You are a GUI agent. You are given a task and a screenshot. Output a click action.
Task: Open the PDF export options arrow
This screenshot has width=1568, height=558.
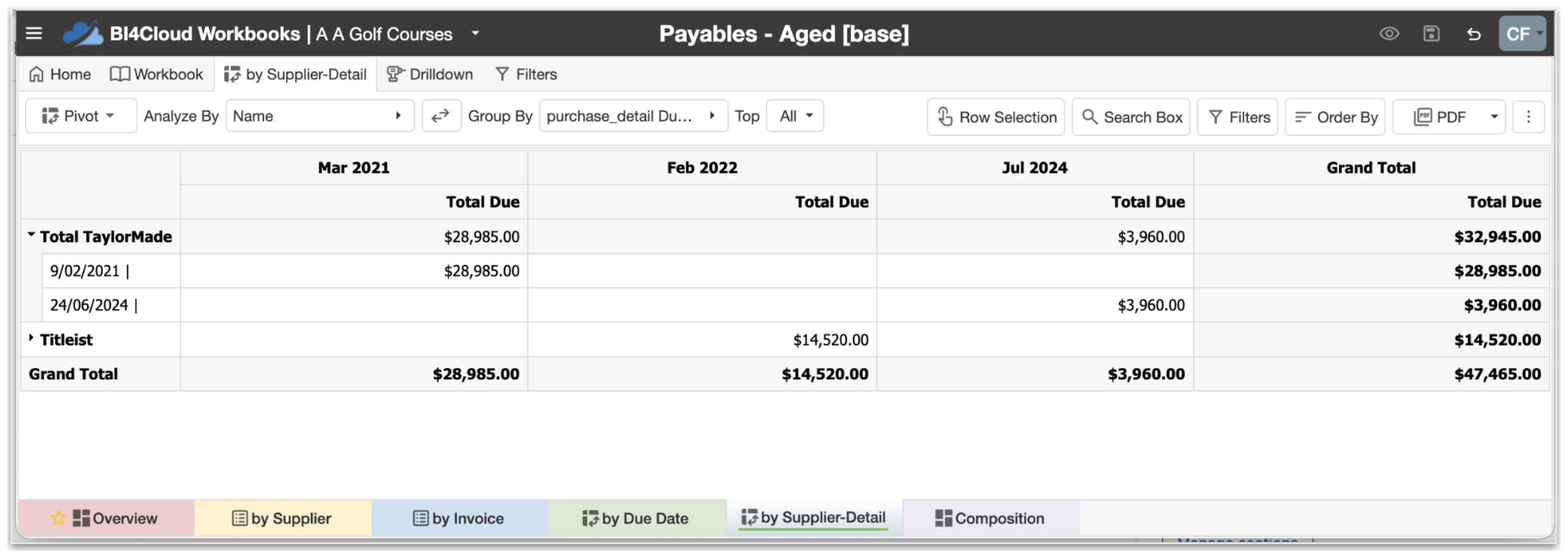[1494, 117]
